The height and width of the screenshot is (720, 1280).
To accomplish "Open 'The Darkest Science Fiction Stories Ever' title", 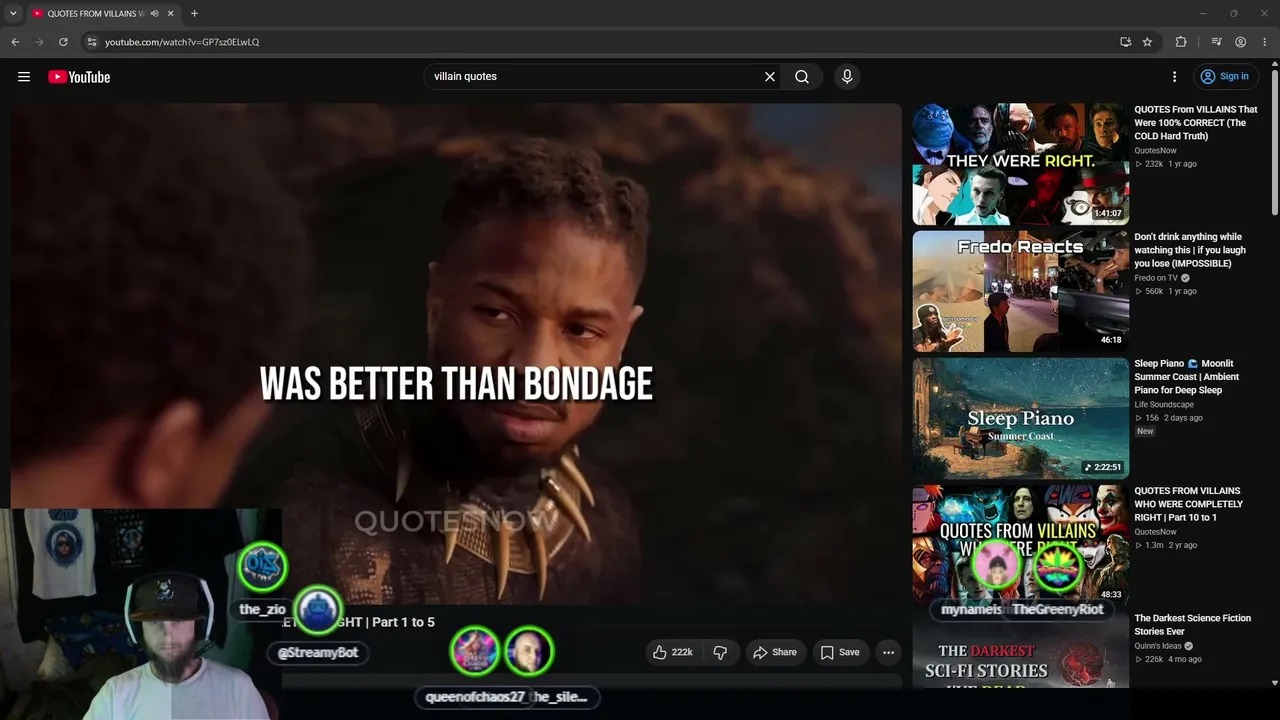I will click(1192, 625).
